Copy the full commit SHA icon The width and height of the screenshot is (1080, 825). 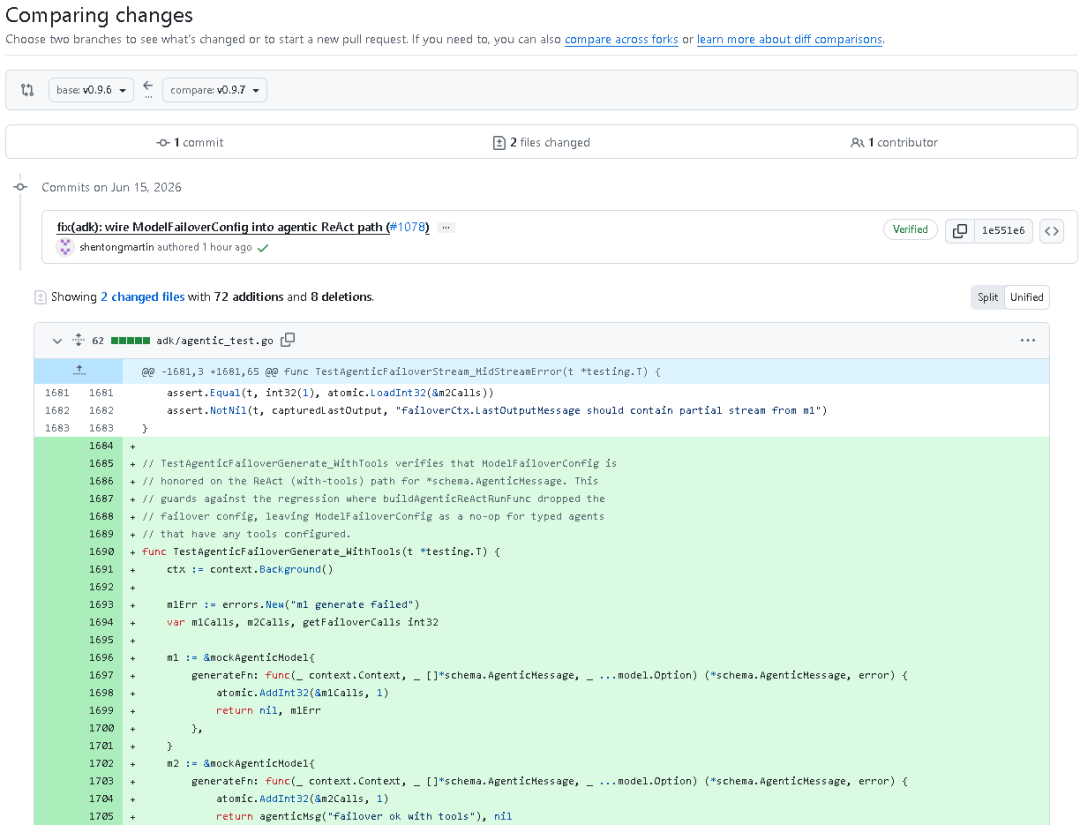[x=959, y=231]
